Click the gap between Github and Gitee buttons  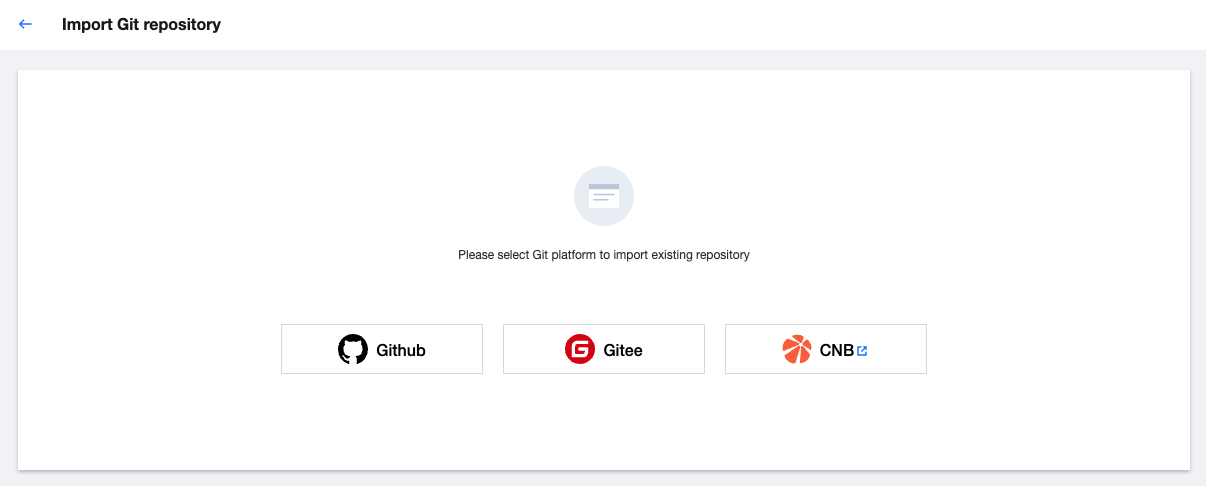point(493,349)
